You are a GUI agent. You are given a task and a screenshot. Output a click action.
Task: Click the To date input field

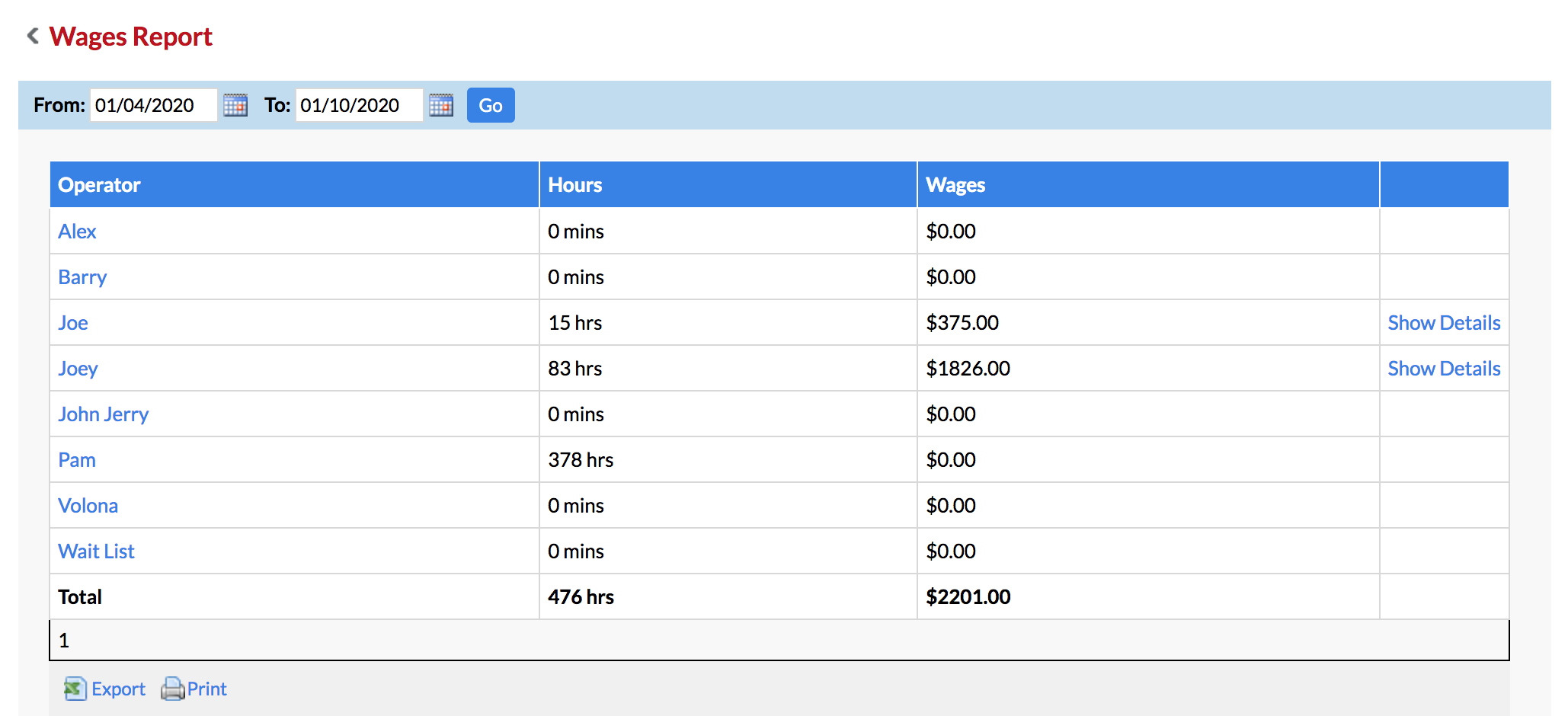pyautogui.click(x=360, y=105)
